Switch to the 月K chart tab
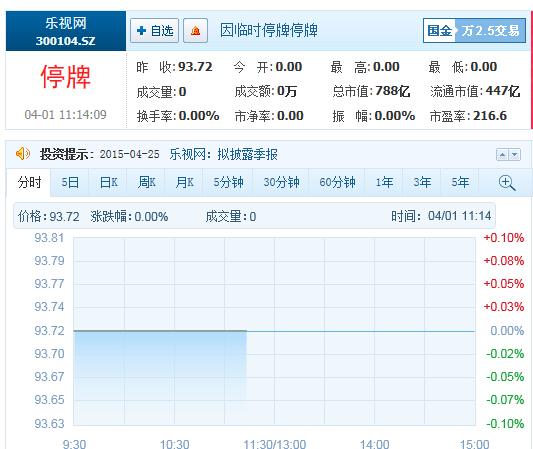Image resolution: width=533 pixels, height=449 pixels. tap(185, 183)
